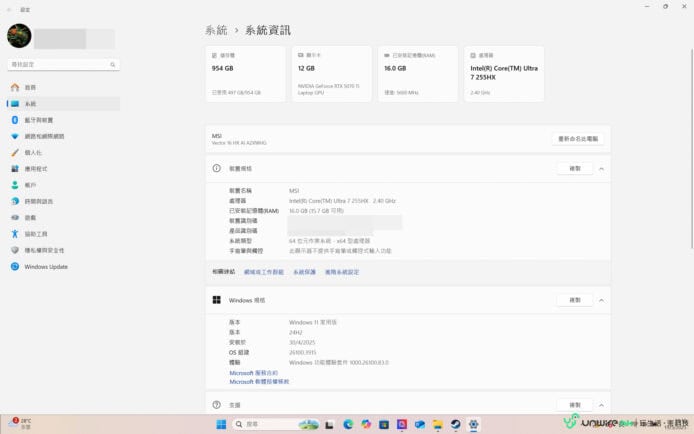Click 系統 in the breadcrumb heading
694x434 pixels.
point(216,30)
